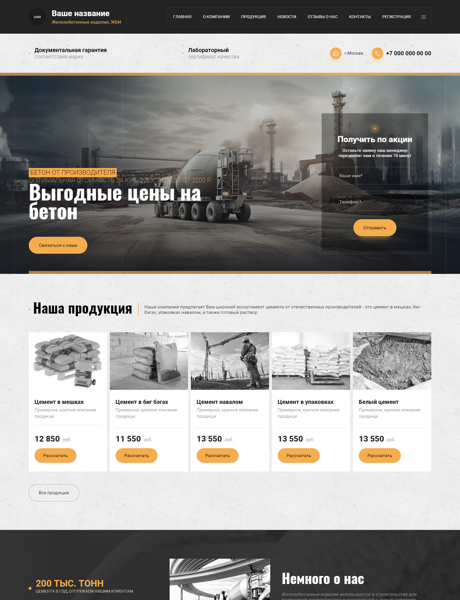Image resolution: width=460 pixels, height=600 pixels.
Task: Open the ГЛАВНАЯ menu item
Action: click(x=182, y=17)
